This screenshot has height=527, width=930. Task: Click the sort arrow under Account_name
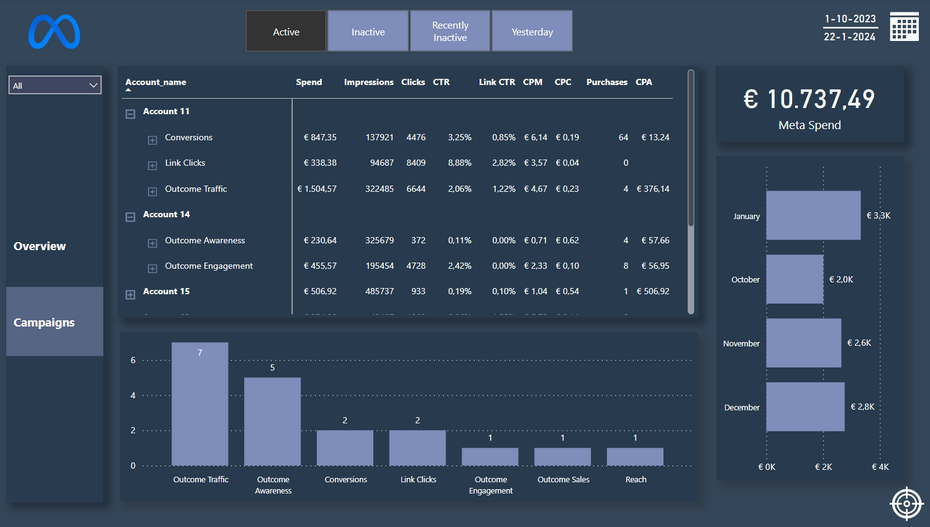click(x=129, y=91)
